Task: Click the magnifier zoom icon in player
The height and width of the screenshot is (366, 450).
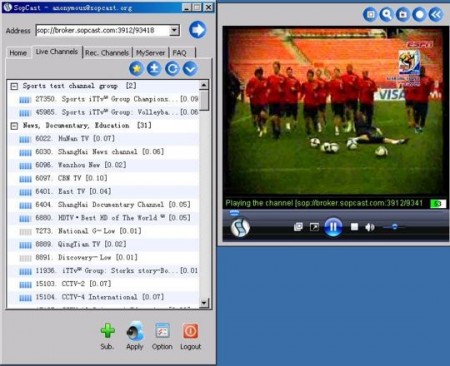Action: pos(387,14)
